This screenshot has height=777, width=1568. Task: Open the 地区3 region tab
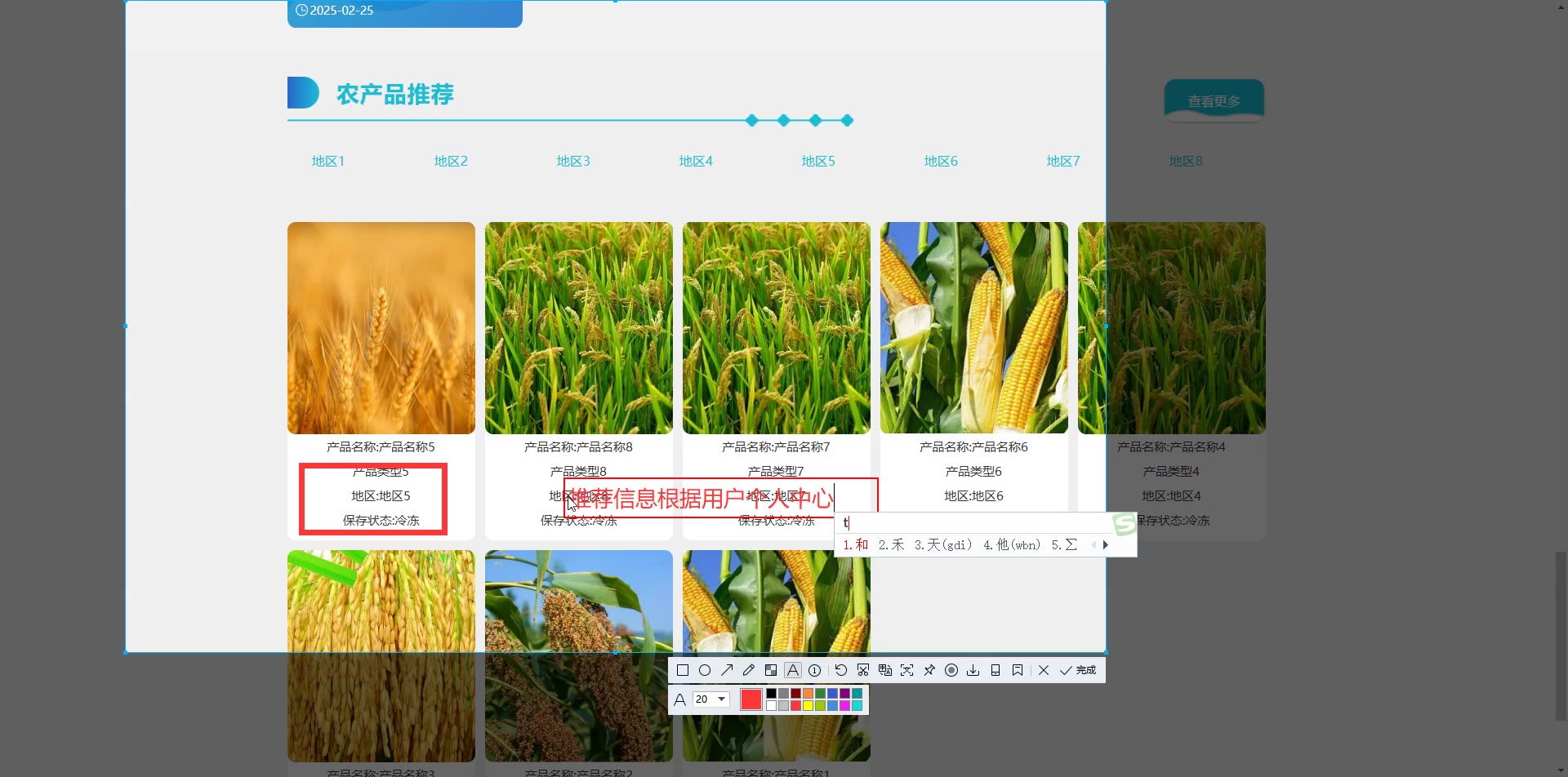[573, 162]
